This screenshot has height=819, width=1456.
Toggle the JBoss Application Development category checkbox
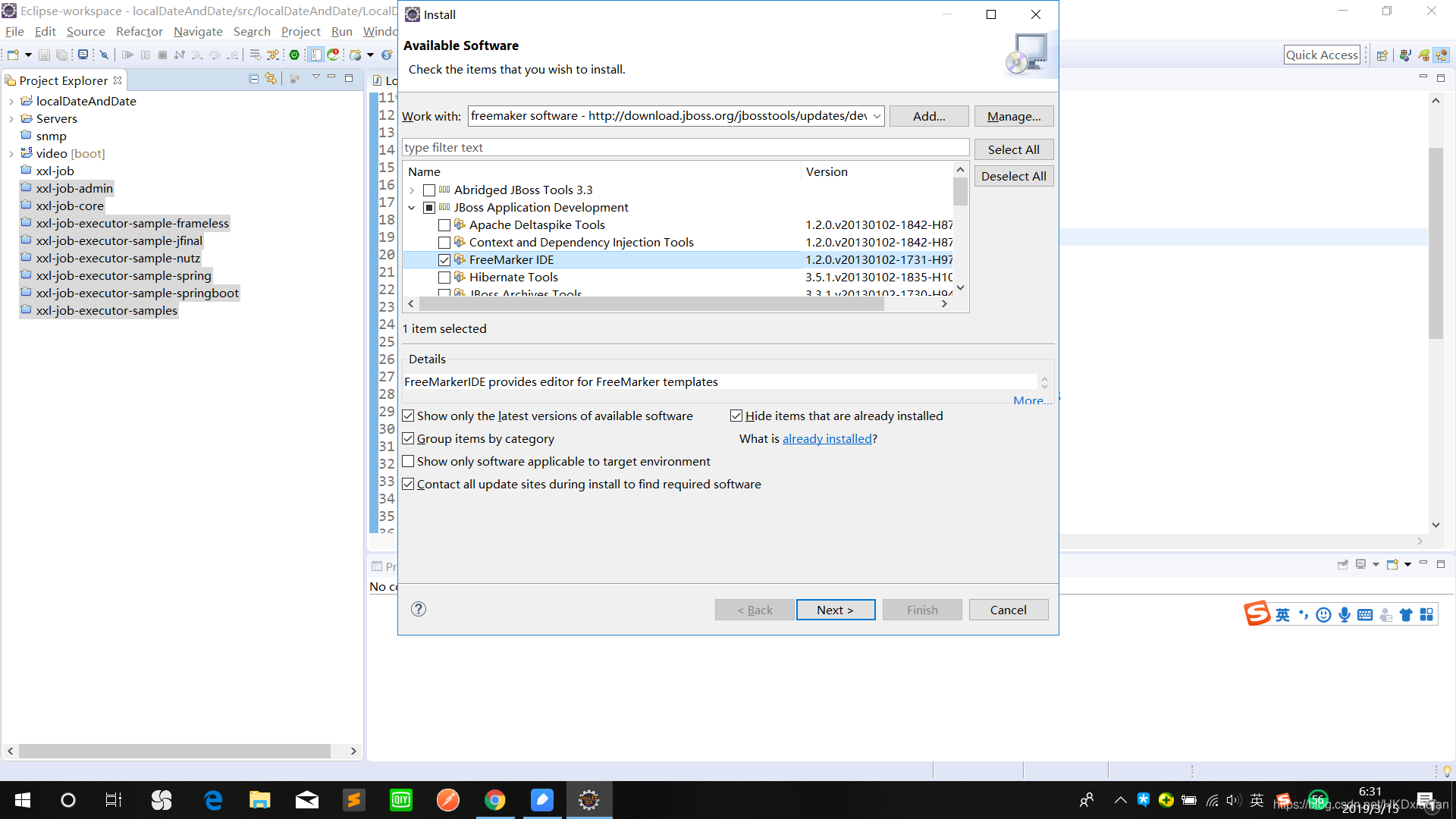429,207
